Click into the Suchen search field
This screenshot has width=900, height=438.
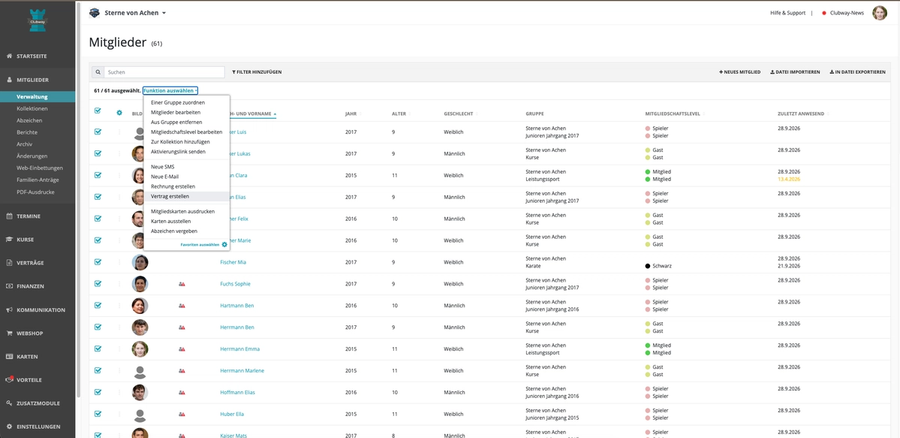[x=164, y=72]
